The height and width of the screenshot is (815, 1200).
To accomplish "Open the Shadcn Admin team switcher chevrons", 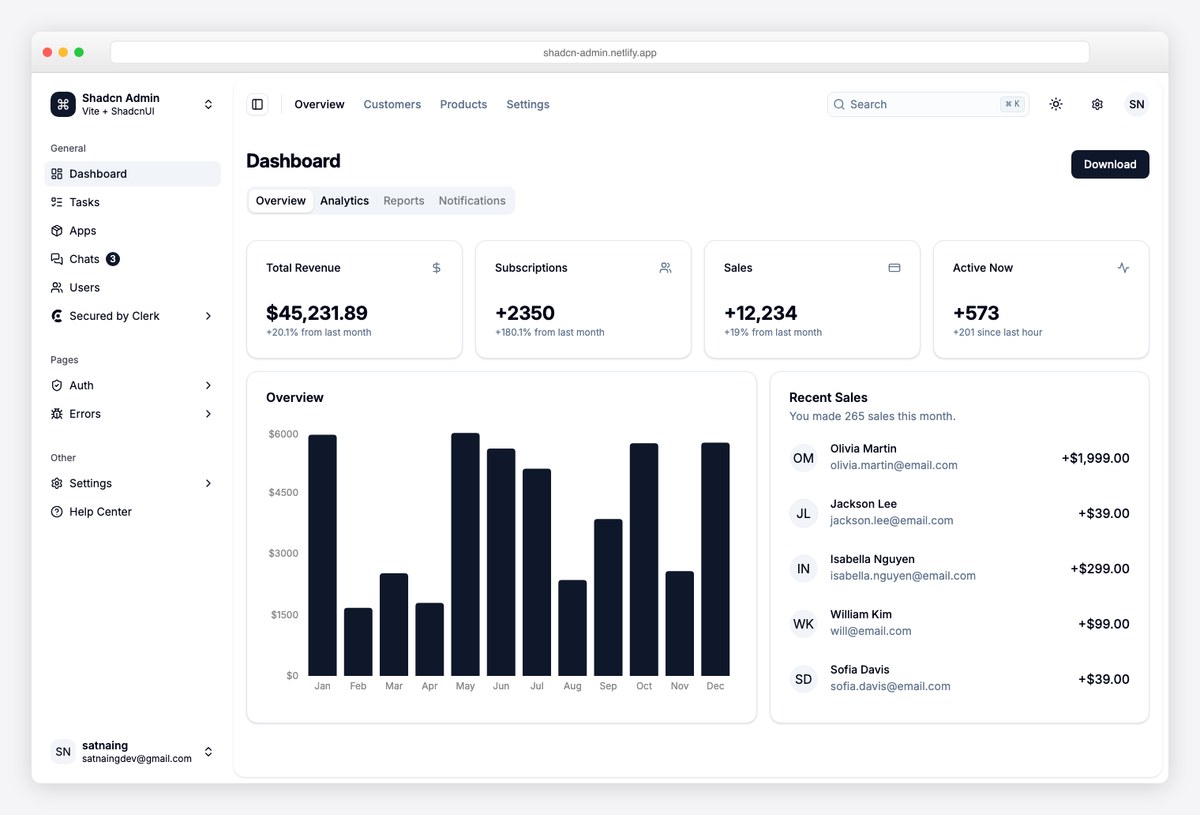I will click(x=208, y=104).
